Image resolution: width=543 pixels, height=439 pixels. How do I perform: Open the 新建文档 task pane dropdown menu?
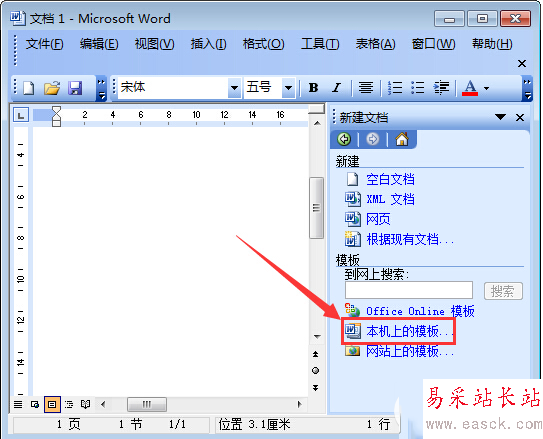pos(500,117)
